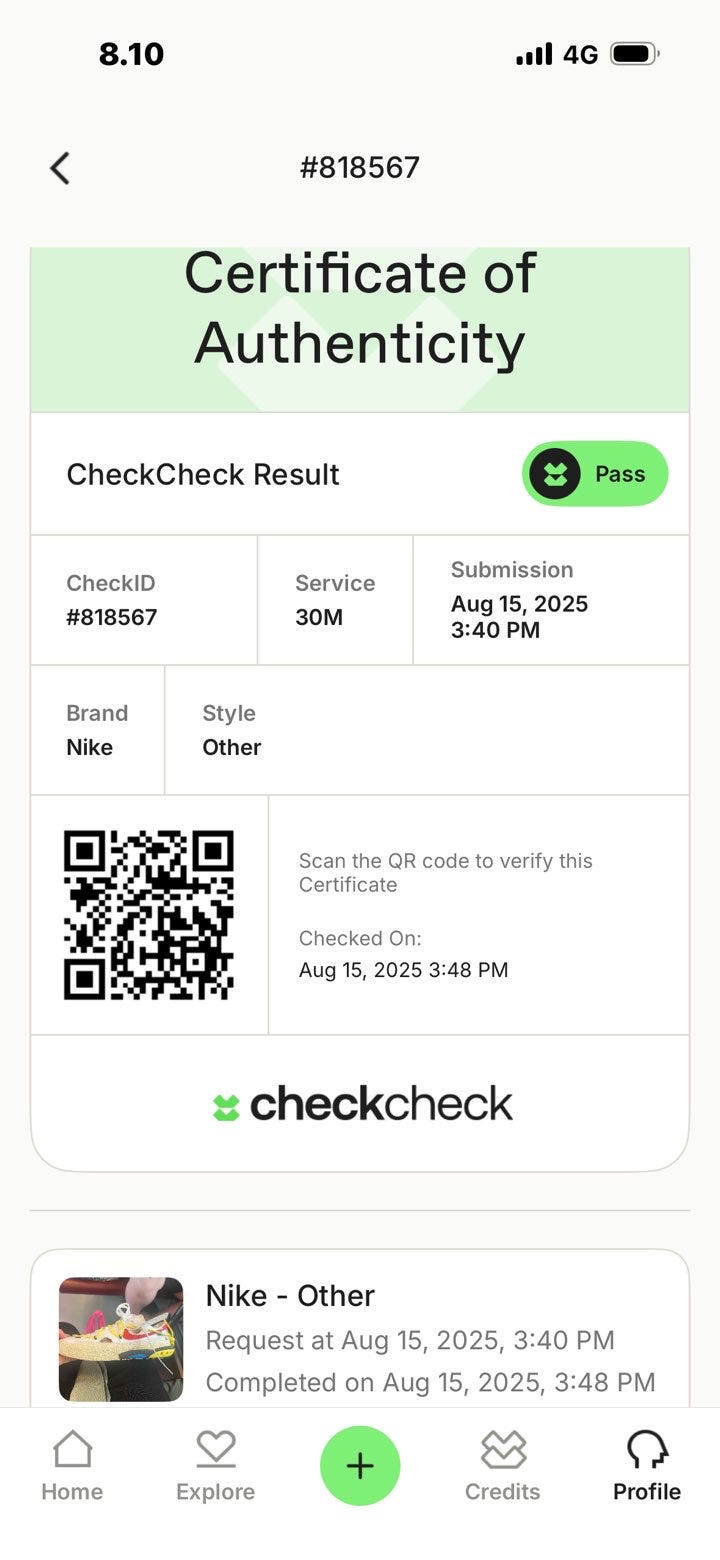Screen dimensions: 720x1560
Task: Tap the Certificate of Authenticity header
Action: click(360, 308)
